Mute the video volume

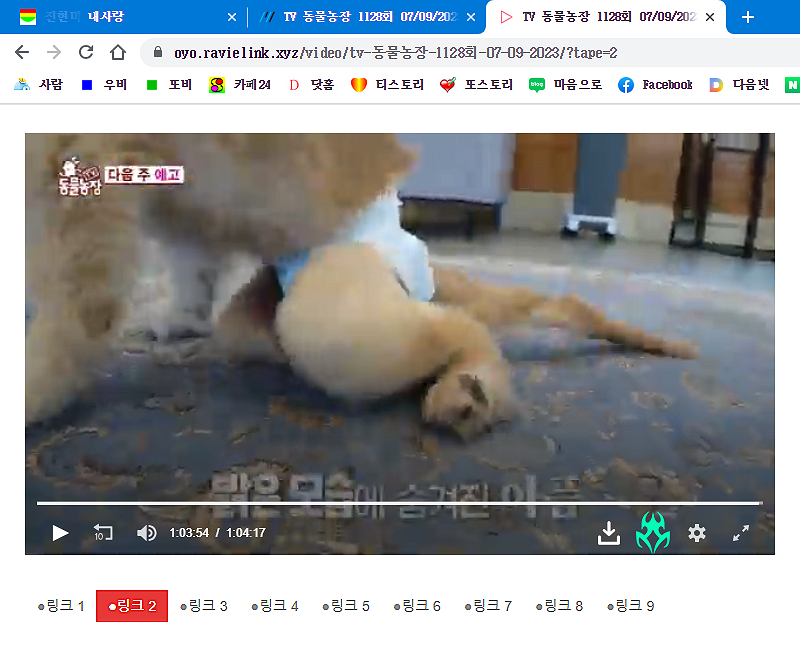coord(147,533)
